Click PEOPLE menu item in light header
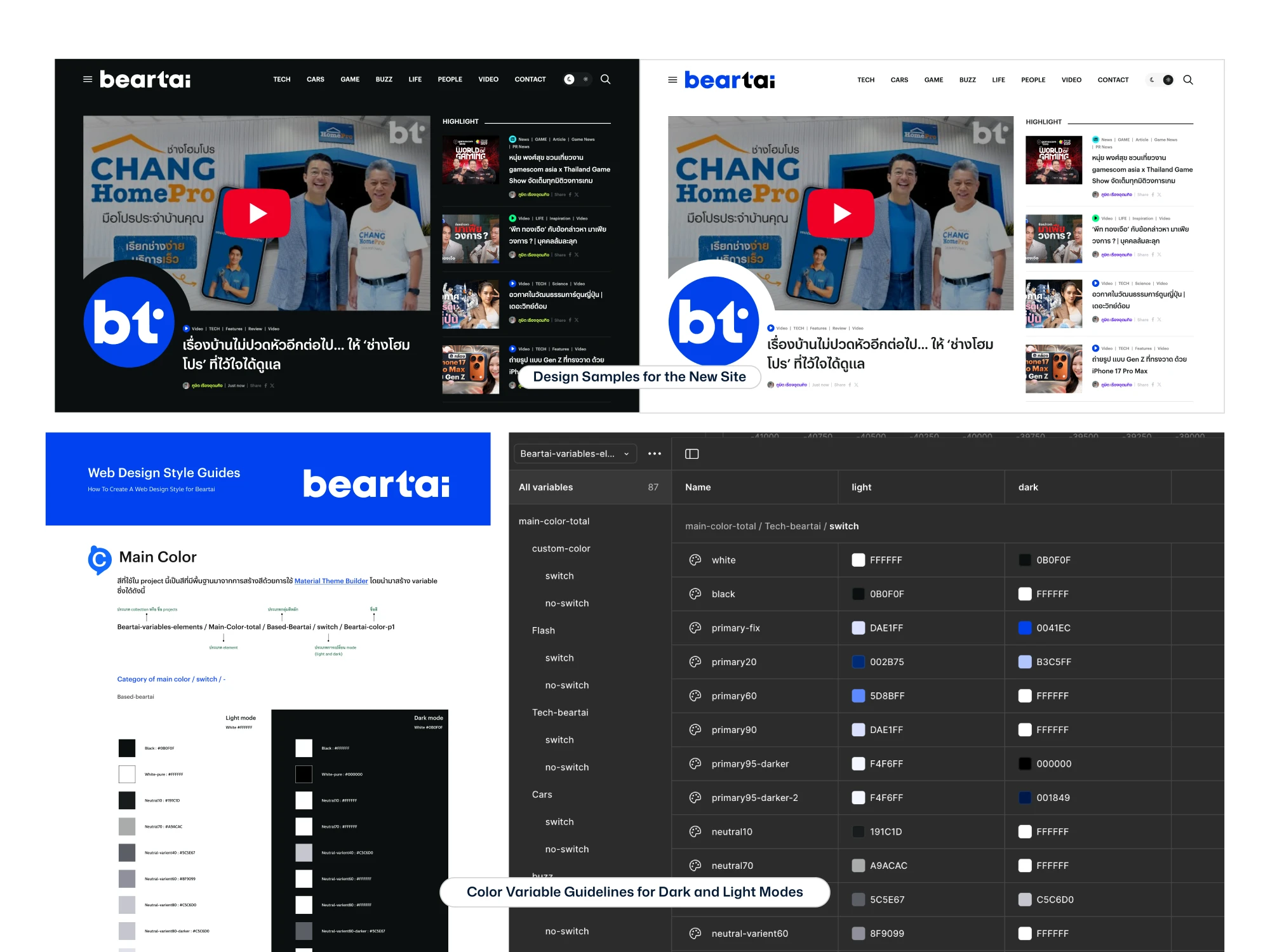This screenshot has height=952, width=1270. click(1033, 80)
